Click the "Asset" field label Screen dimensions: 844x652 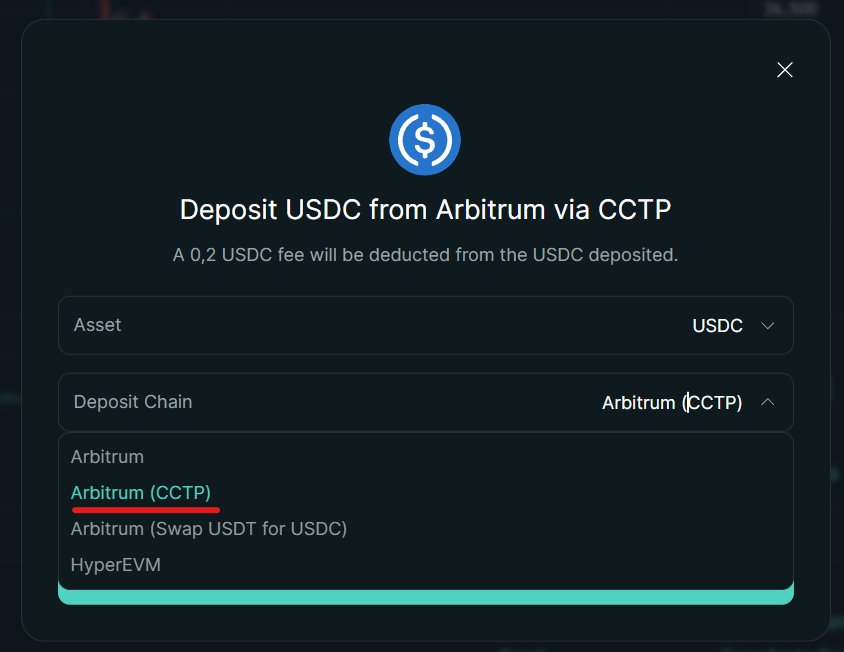[98, 325]
